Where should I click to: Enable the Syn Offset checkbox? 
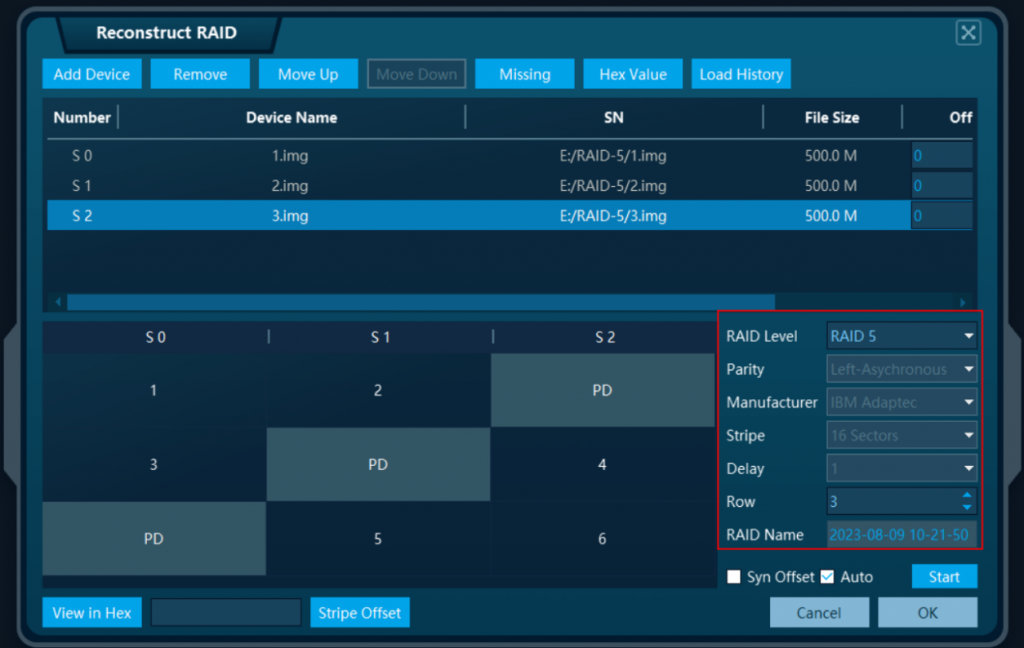(734, 576)
